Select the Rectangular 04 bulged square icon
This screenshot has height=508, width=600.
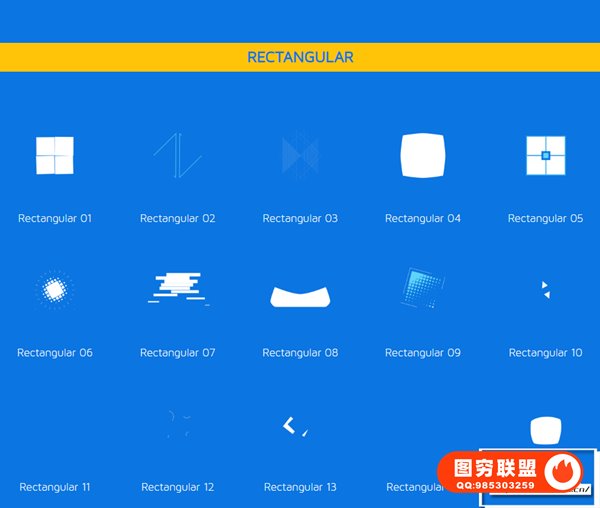(x=422, y=156)
